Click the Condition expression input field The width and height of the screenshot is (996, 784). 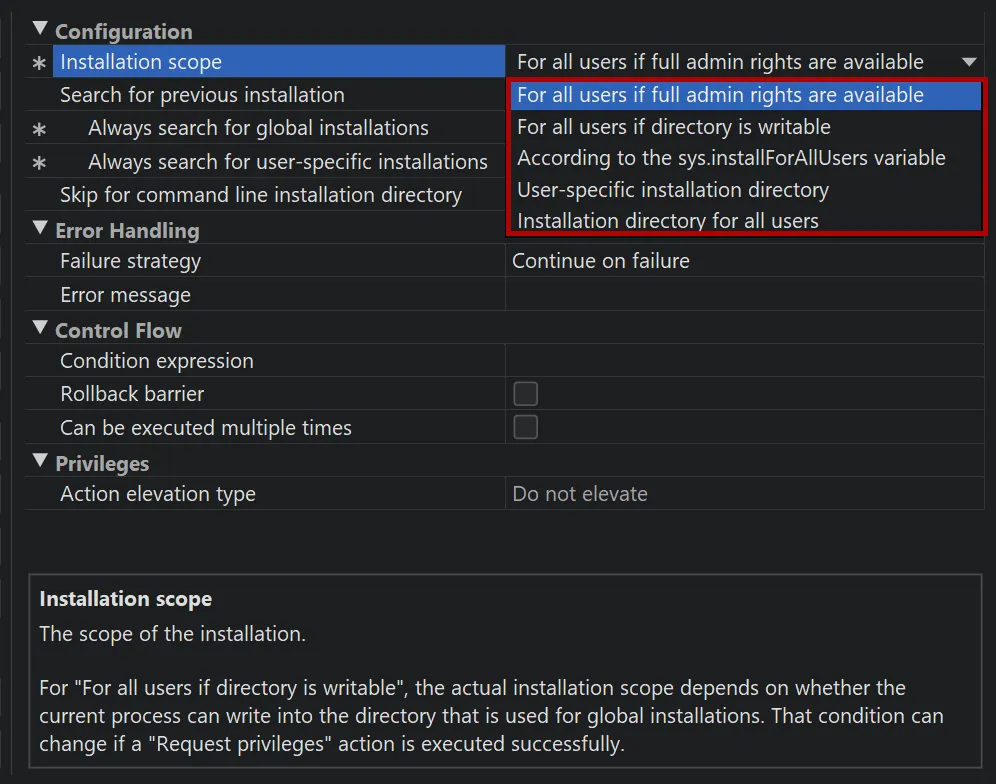coord(744,361)
